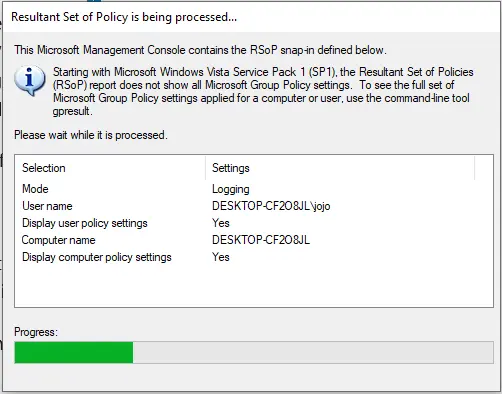Click the Progress label

[x=36, y=332]
